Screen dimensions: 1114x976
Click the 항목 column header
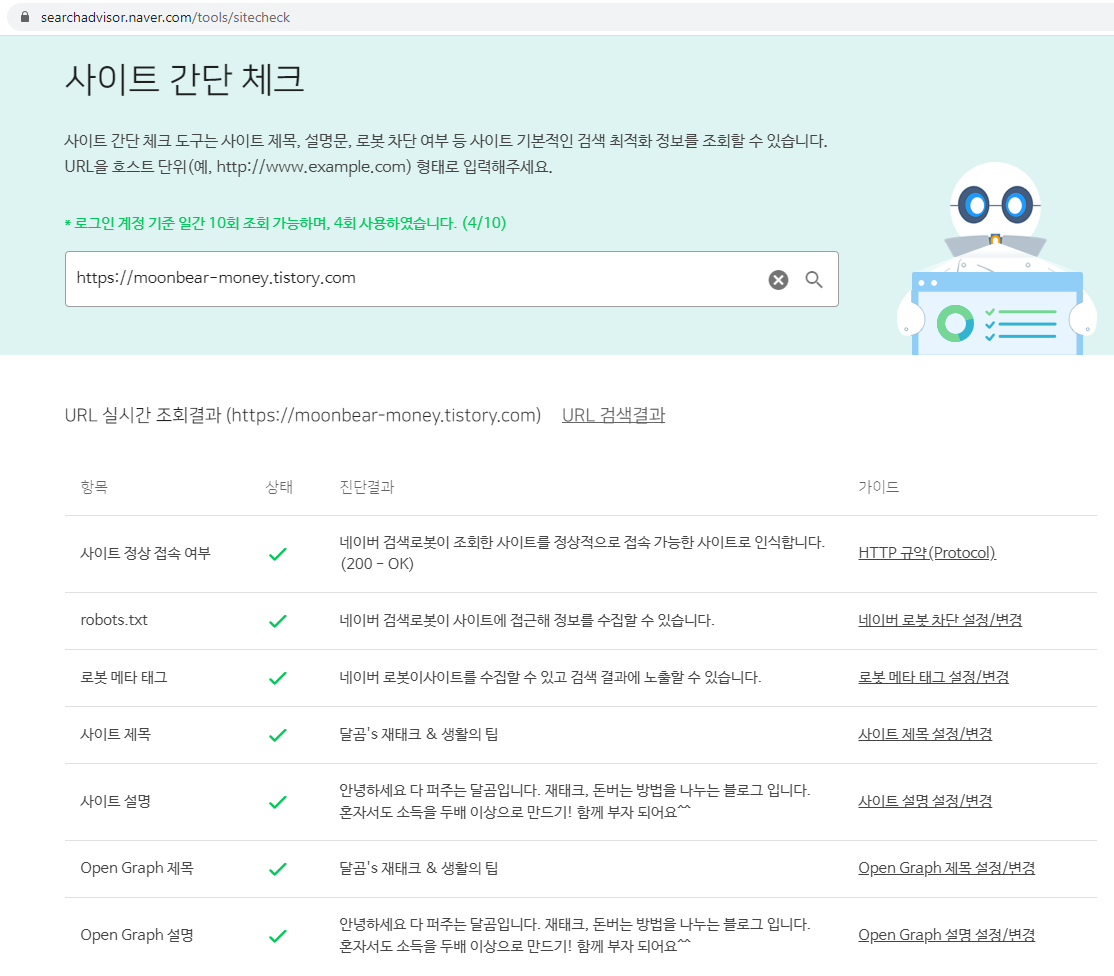94,487
